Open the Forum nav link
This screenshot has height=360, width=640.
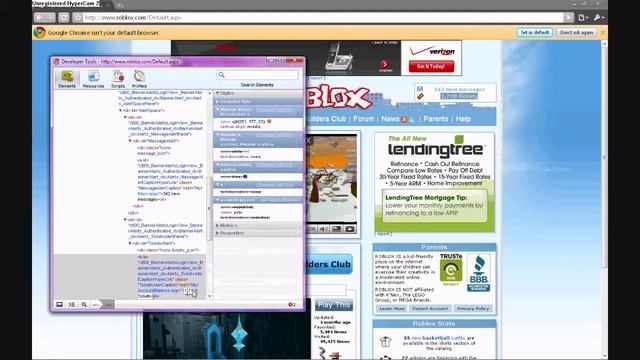(363, 119)
